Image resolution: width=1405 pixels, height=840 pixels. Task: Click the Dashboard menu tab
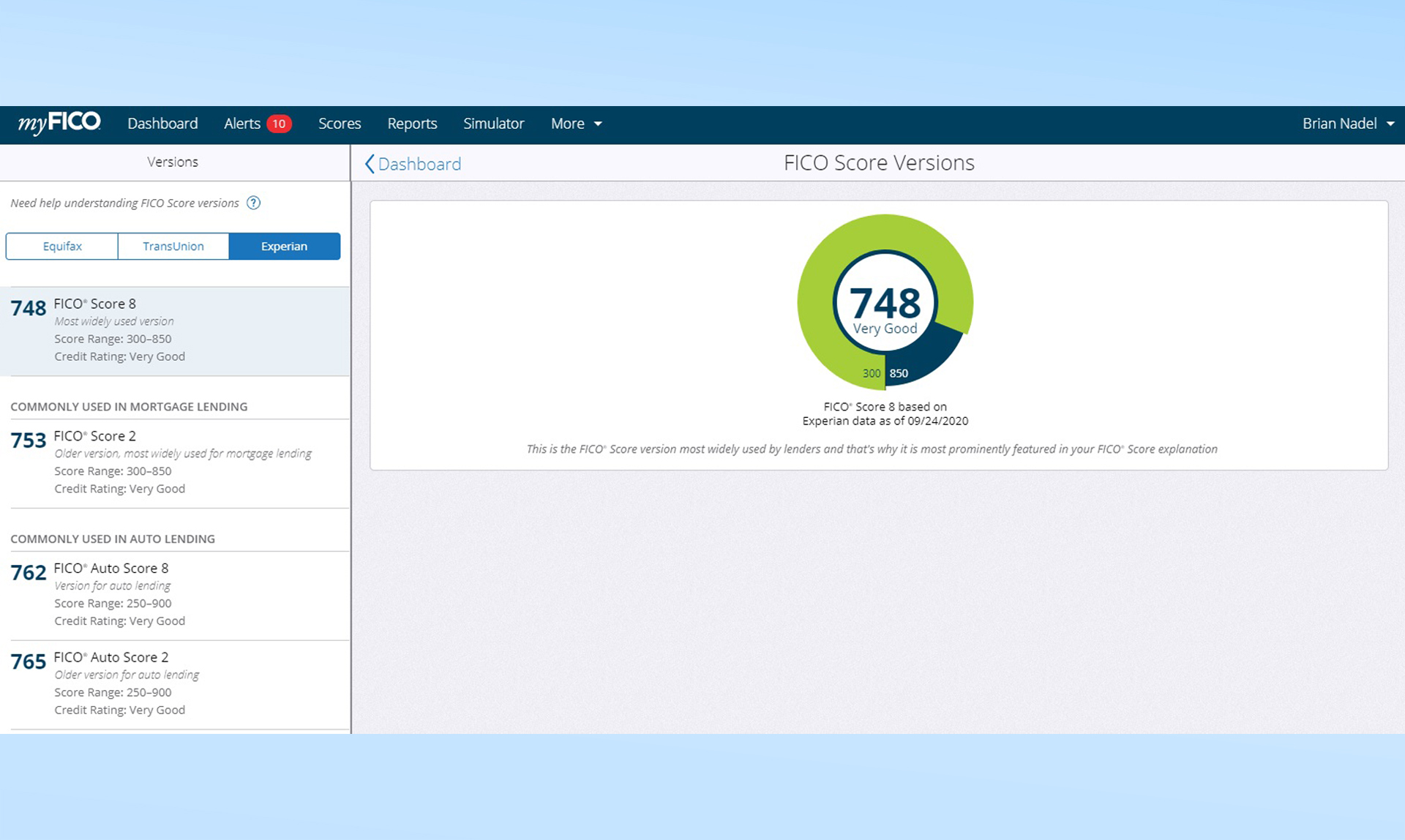(x=163, y=123)
